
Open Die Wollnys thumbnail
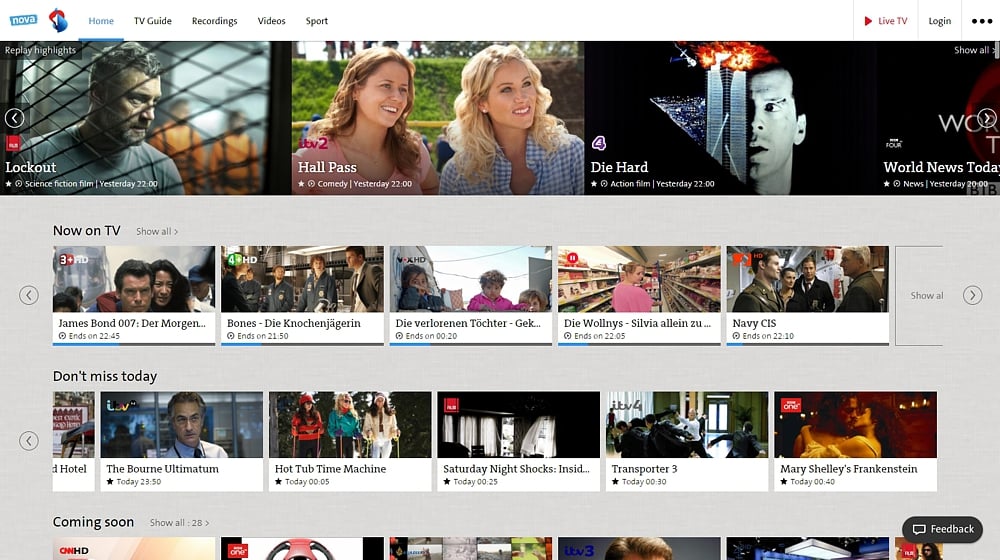(639, 279)
